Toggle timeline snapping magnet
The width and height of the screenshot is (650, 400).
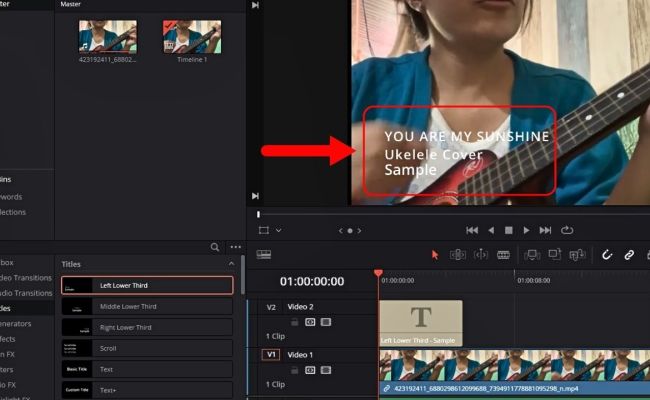click(x=607, y=255)
